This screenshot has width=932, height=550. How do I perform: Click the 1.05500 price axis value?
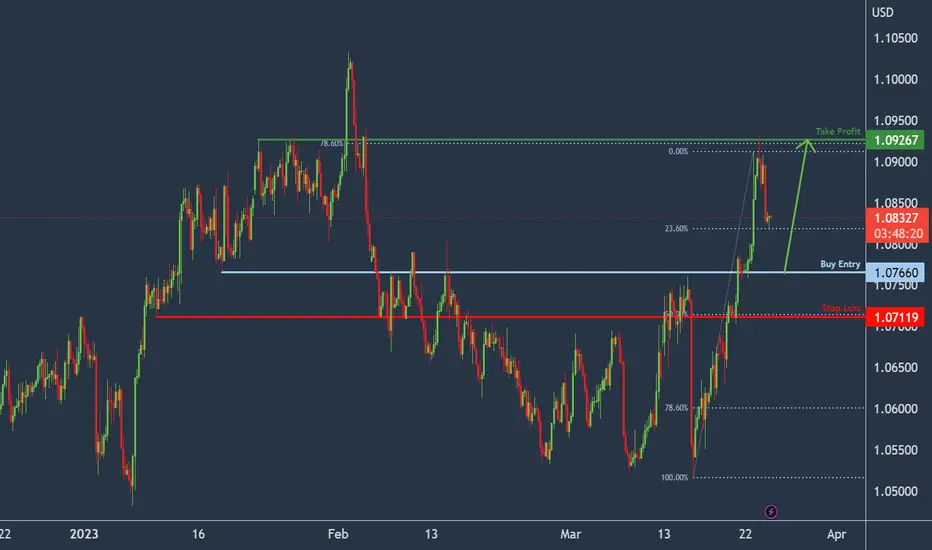pos(895,450)
